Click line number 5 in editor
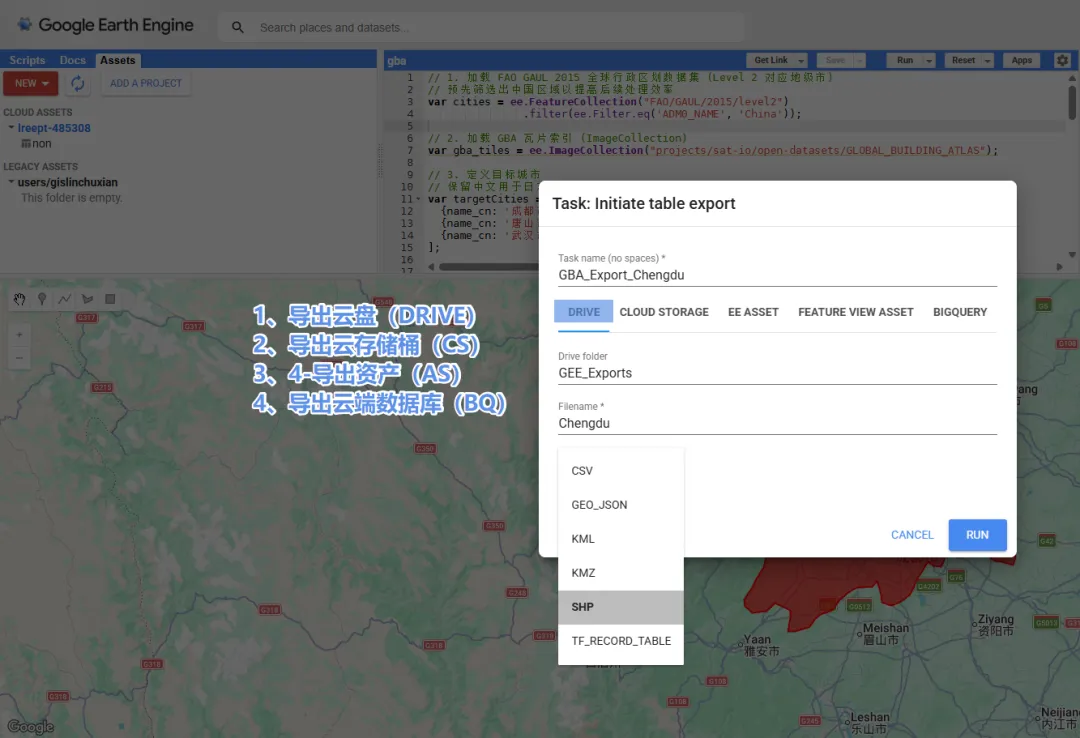1080x738 pixels. [410, 126]
